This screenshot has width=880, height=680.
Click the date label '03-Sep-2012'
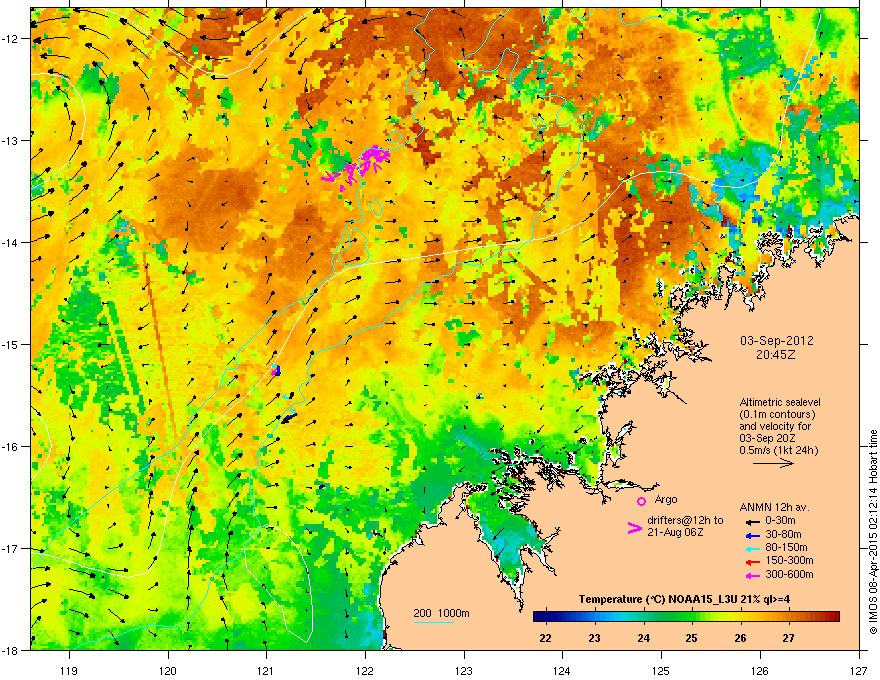pyautogui.click(x=776, y=341)
